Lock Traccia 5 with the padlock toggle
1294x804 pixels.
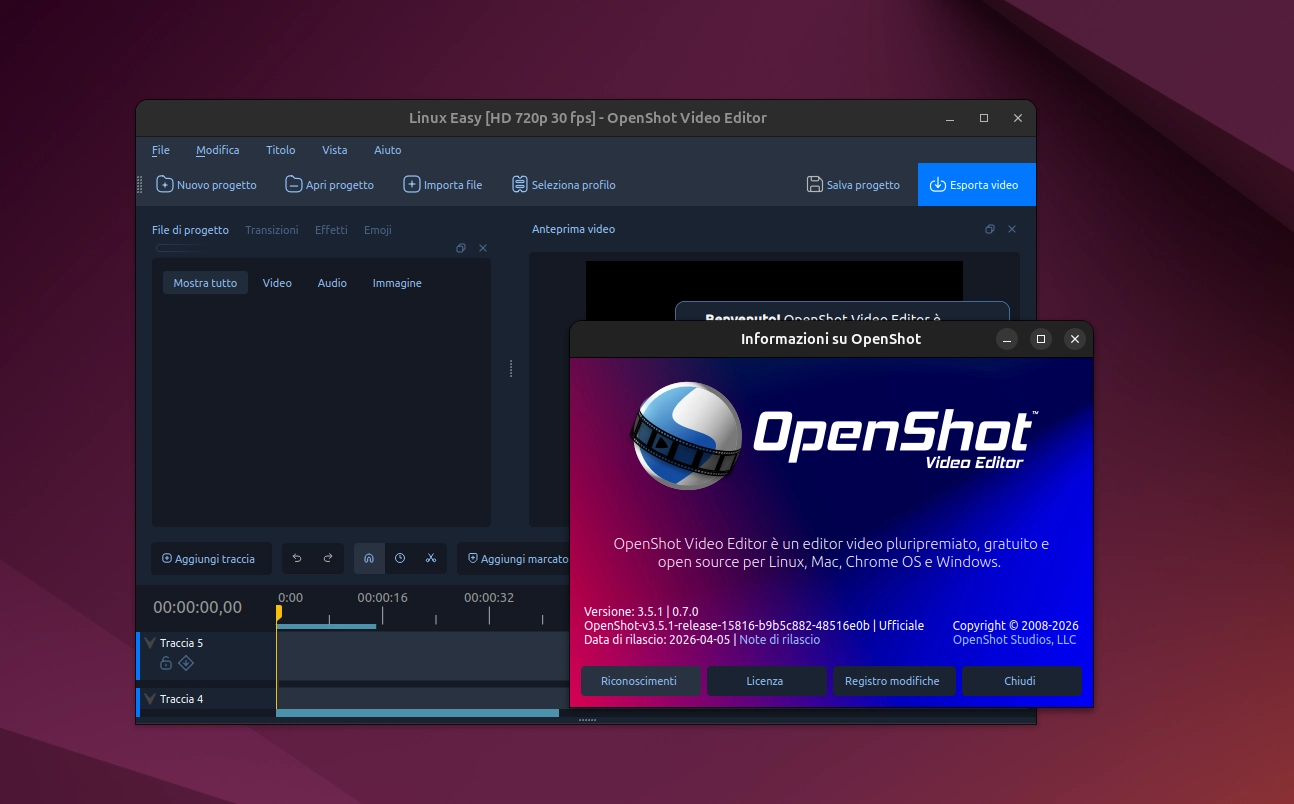click(166, 662)
